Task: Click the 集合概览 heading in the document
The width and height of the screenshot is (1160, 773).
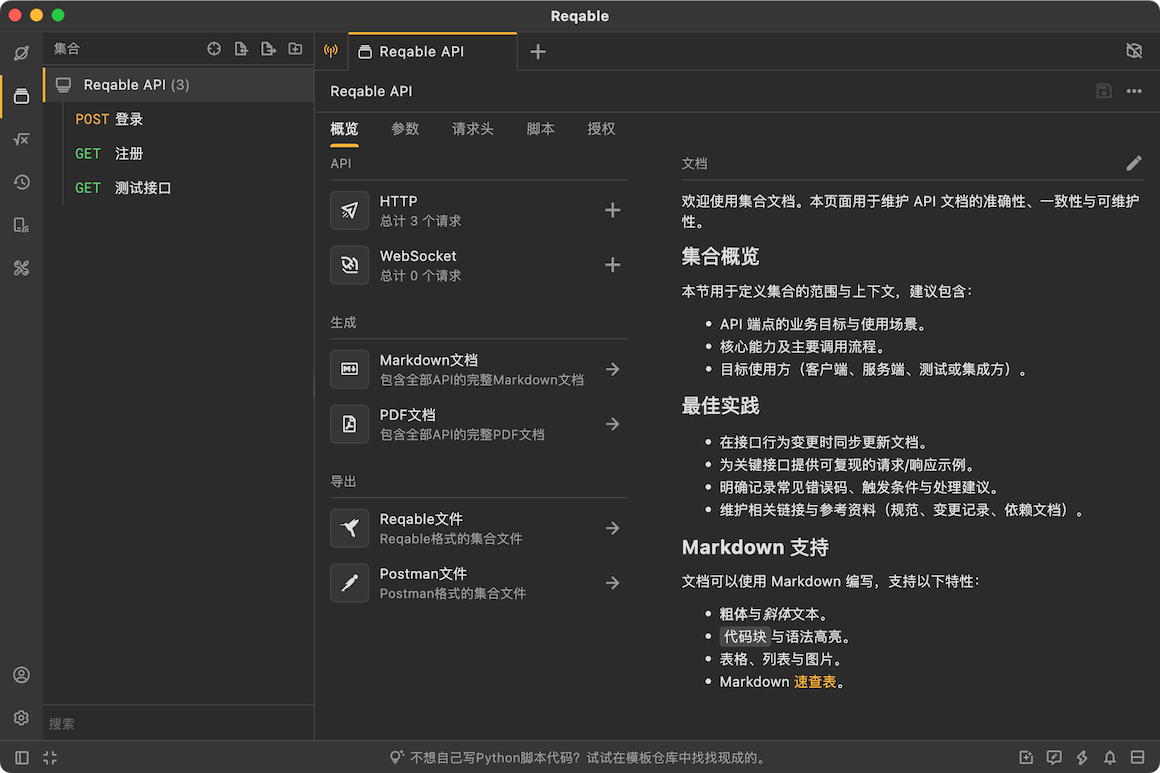Action: 720,257
